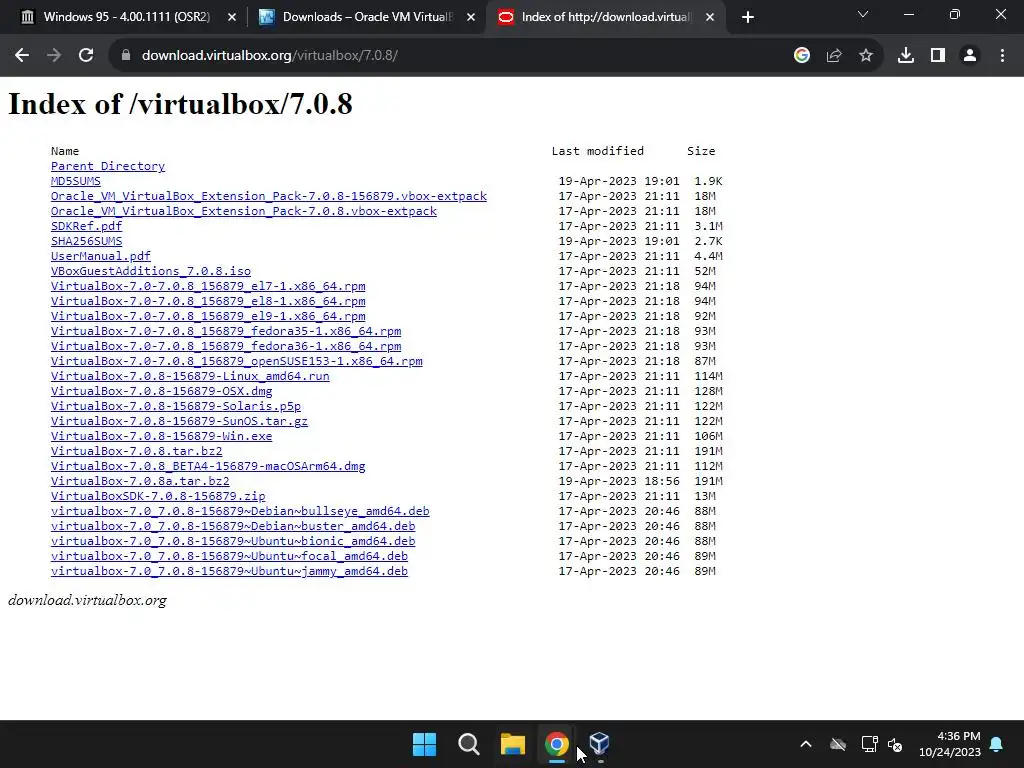Open the notification bell
The image size is (1024, 768).
[997, 744]
